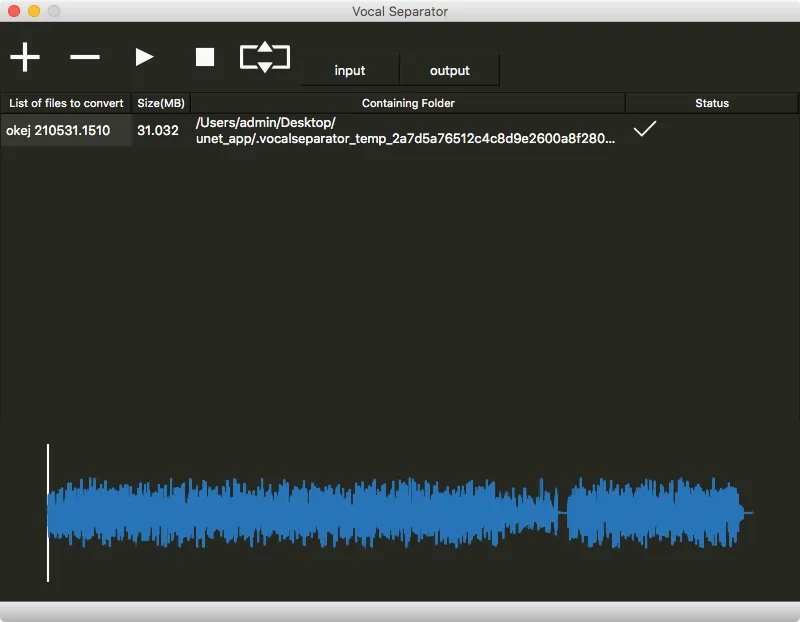Select the Play toolbar icon
Screen dimensions: 800x622
pos(144,57)
